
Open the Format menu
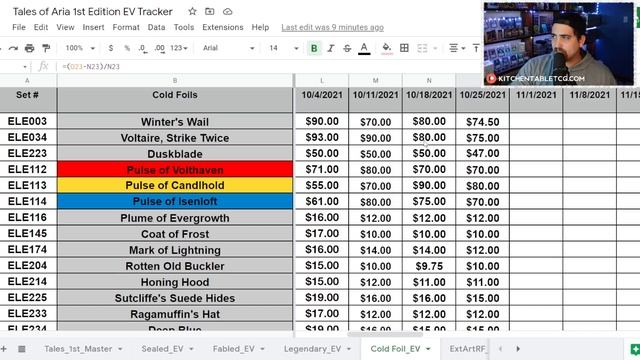[x=126, y=27]
